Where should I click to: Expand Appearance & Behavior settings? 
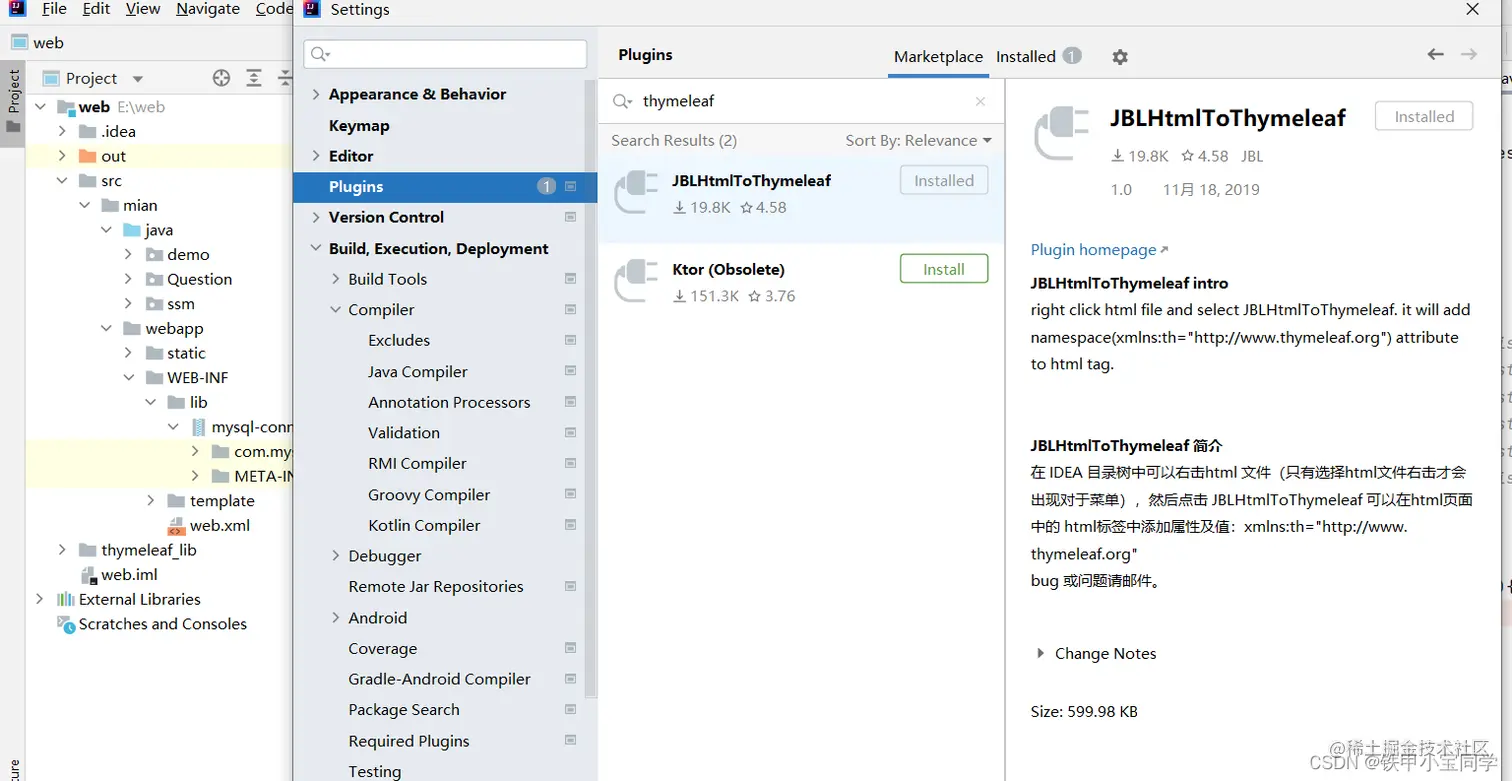[x=316, y=94]
